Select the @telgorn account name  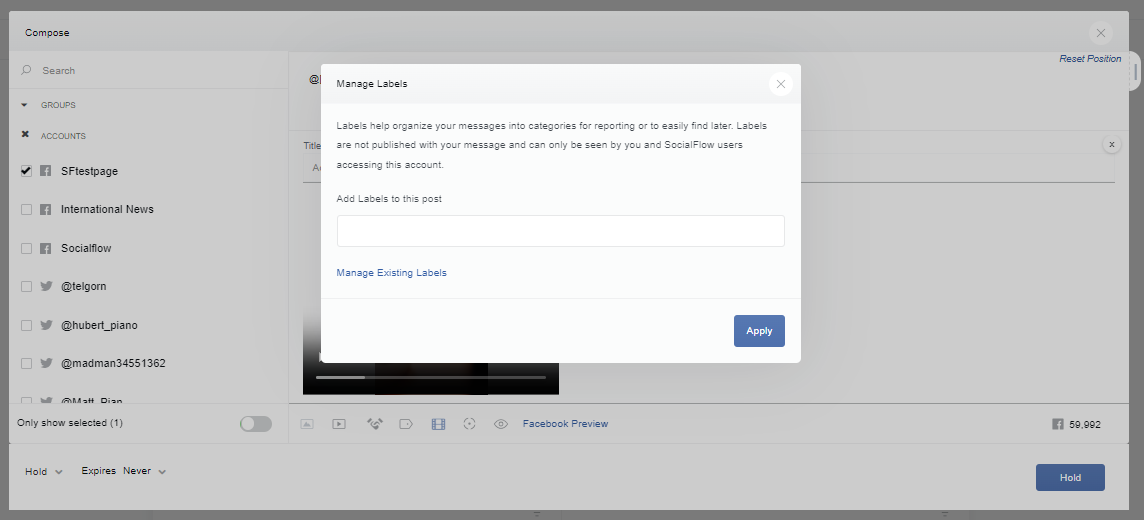(x=83, y=287)
